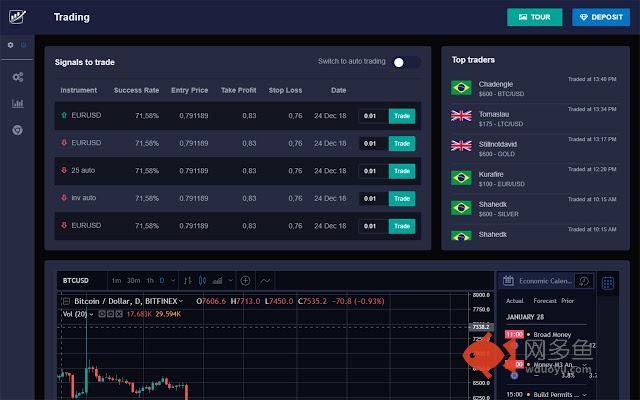This screenshot has width=640, height=400.
Task: Click the BTCUSD symbol input field
Action: pyautogui.click(x=80, y=280)
